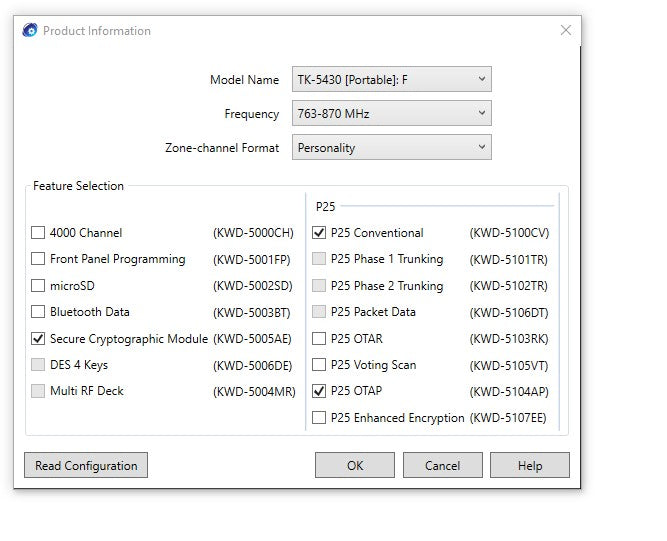Image resolution: width=667 pixels, height=541 pixels.
Task: Click the Product Information title text
Action: [x=97, y=31]
